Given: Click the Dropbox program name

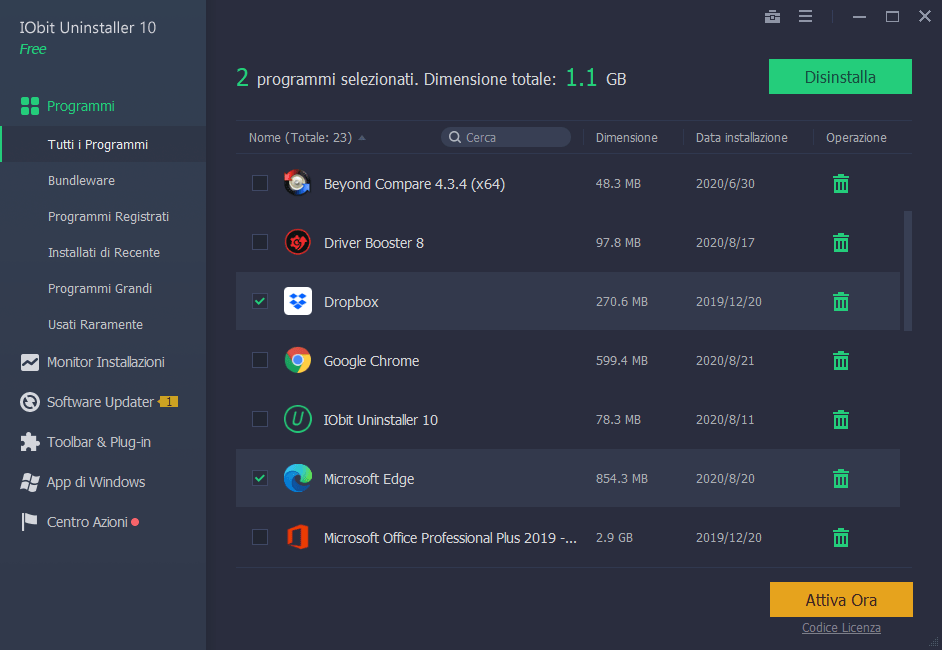Looking at the screenshot, I should point(351,302).
